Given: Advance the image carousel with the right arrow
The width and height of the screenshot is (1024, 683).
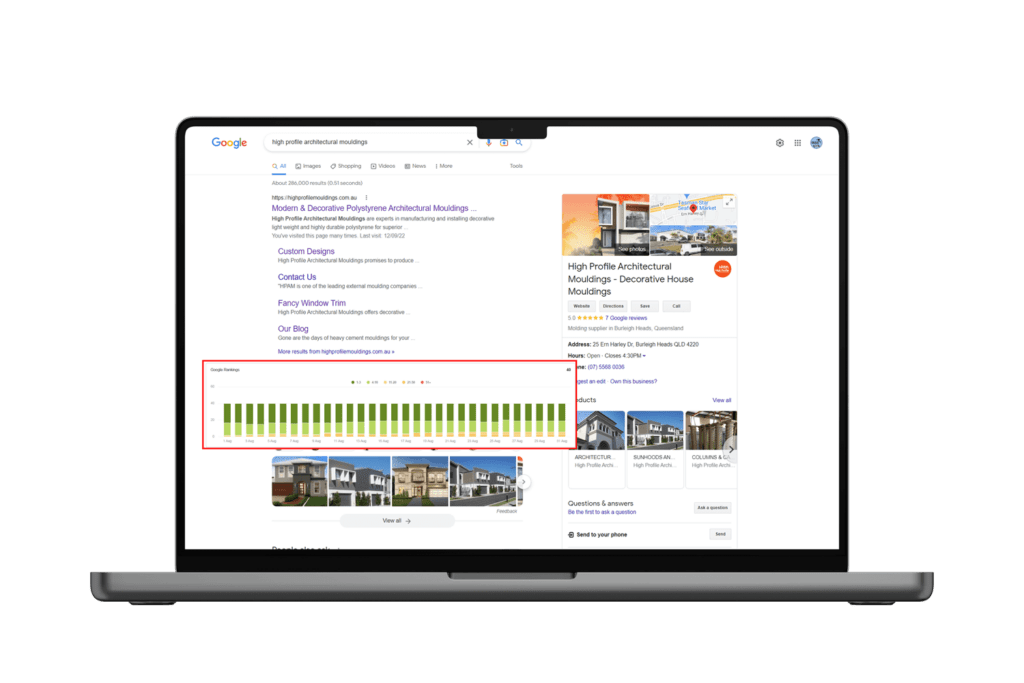Looking at the screenshot, I should (523, 482).
